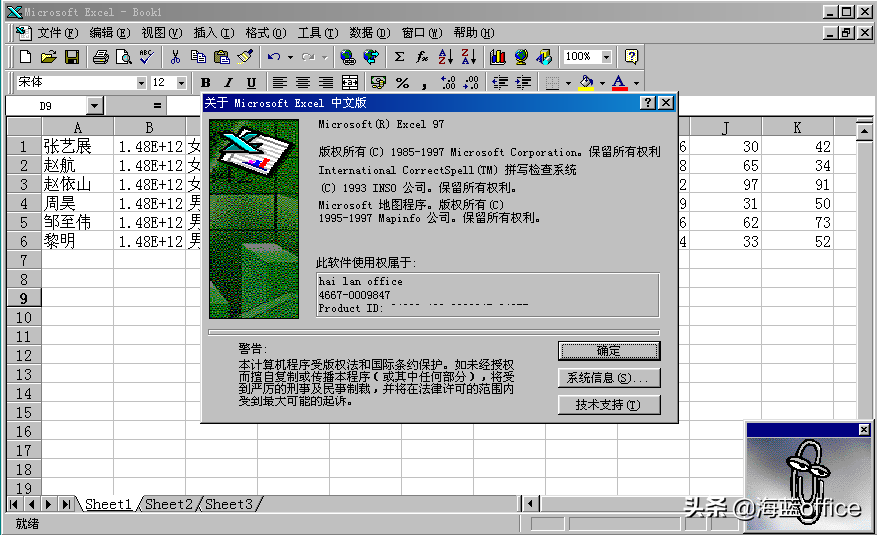877x535 pixels.
Task: Launch the Chart Wizard icon
Action: (x=497, y=56)
